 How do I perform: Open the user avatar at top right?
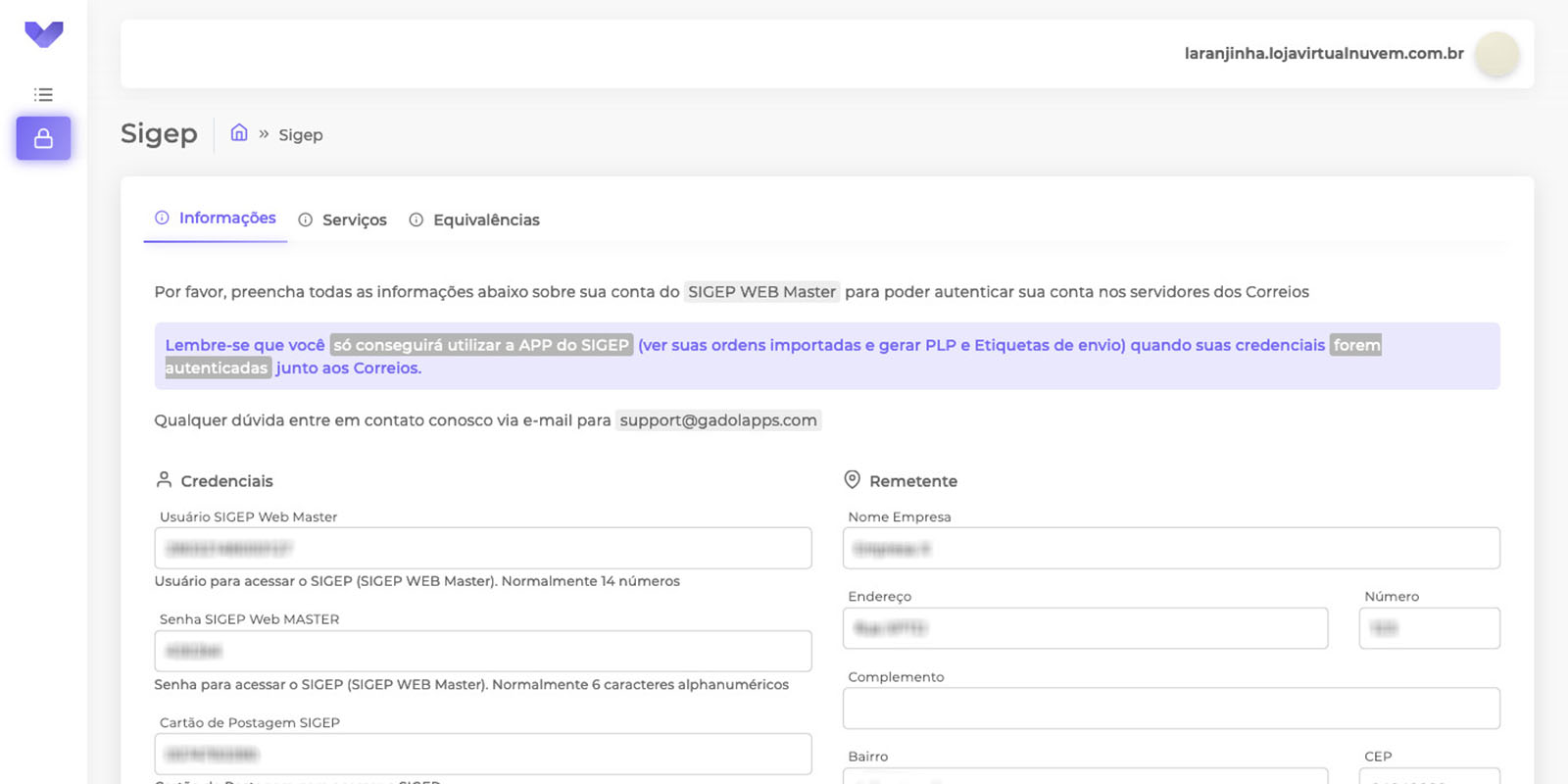point(1496,54)
